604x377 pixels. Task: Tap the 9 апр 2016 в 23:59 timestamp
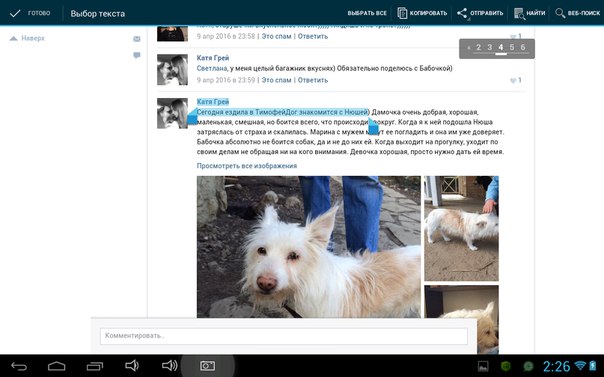pos(226,80)
